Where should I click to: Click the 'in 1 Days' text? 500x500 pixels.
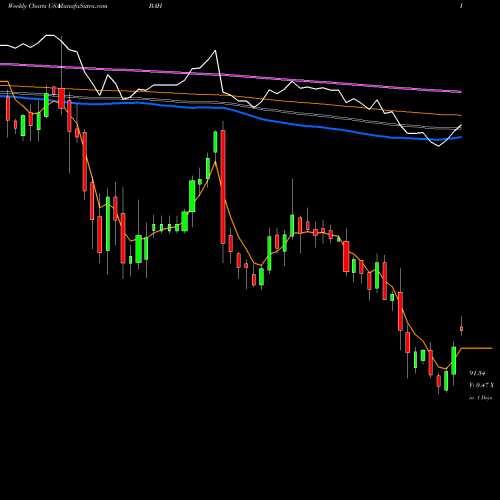(480, 398)
